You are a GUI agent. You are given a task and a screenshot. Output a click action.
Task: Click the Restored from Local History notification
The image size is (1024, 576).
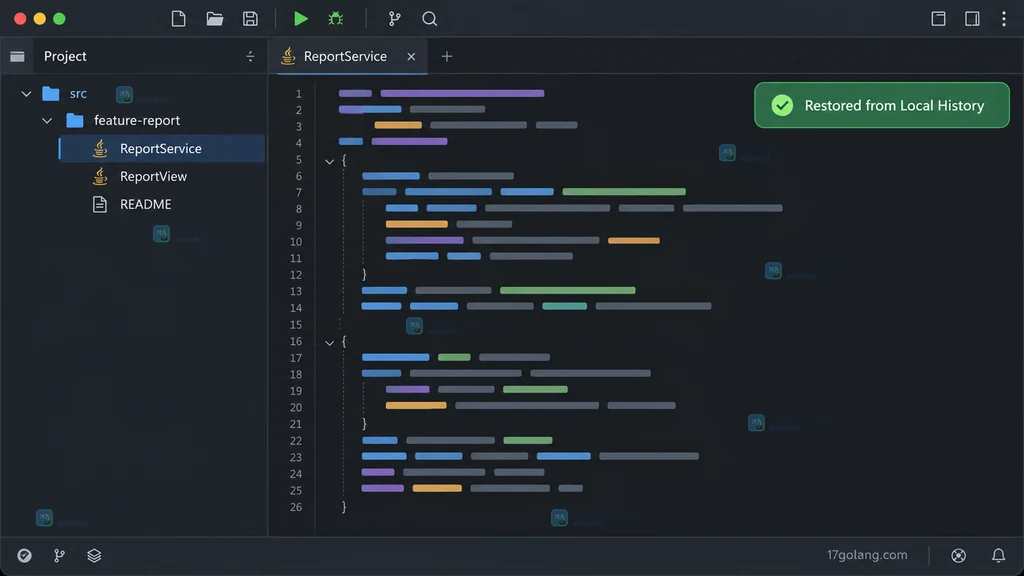pyautogui.click(x=882, y=105)
